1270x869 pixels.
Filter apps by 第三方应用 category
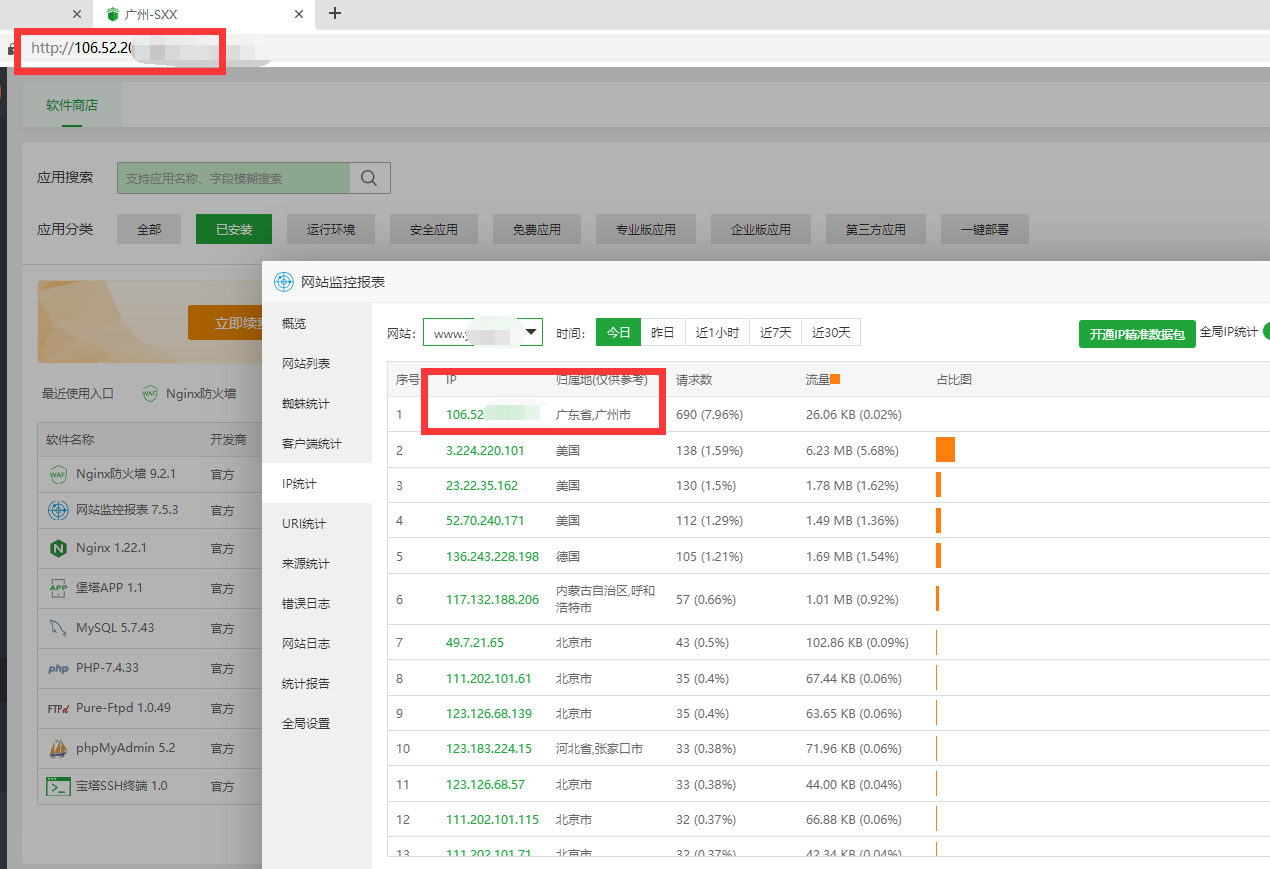[x=876, y=229]
